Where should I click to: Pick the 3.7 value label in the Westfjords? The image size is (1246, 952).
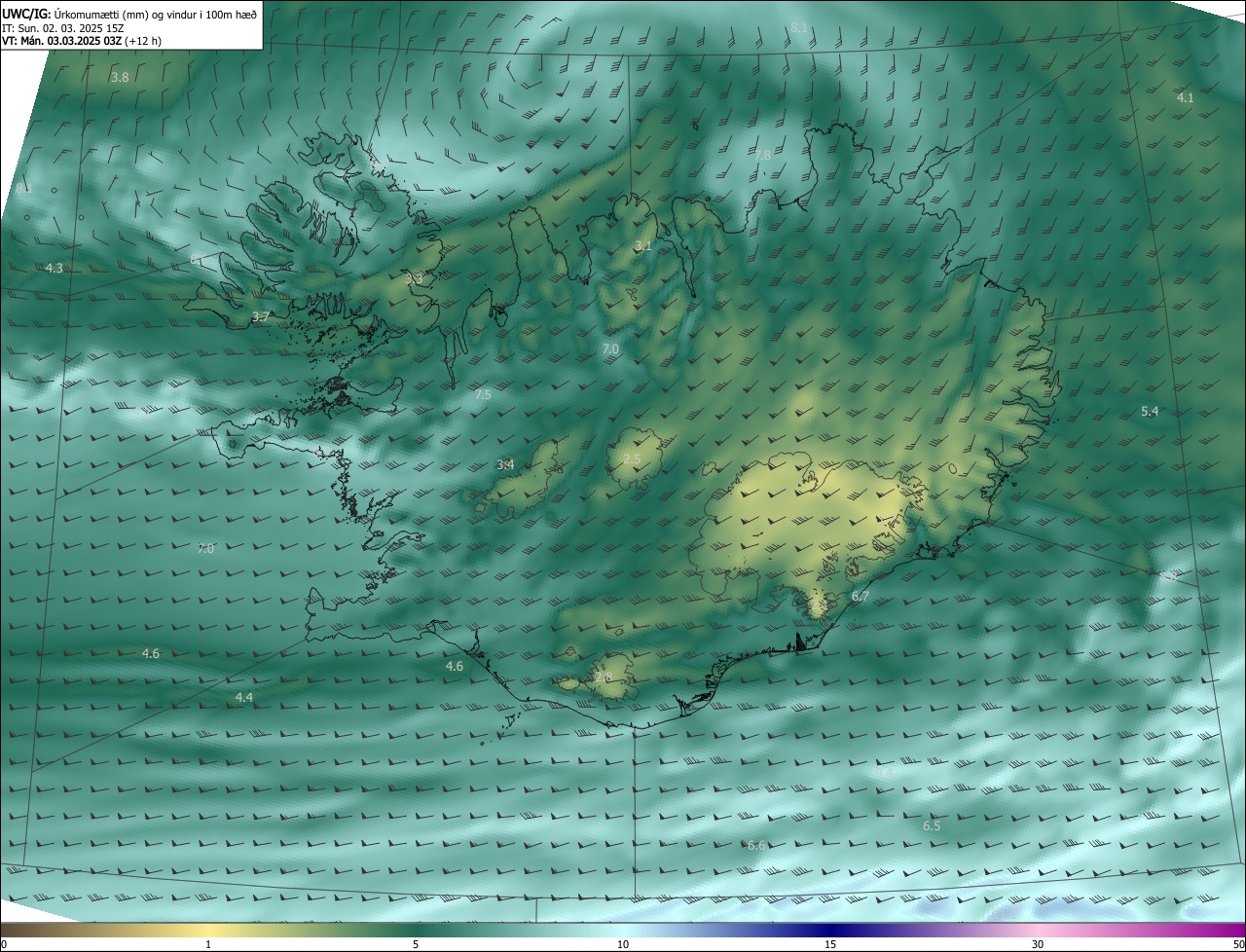(x=261, y=317)
